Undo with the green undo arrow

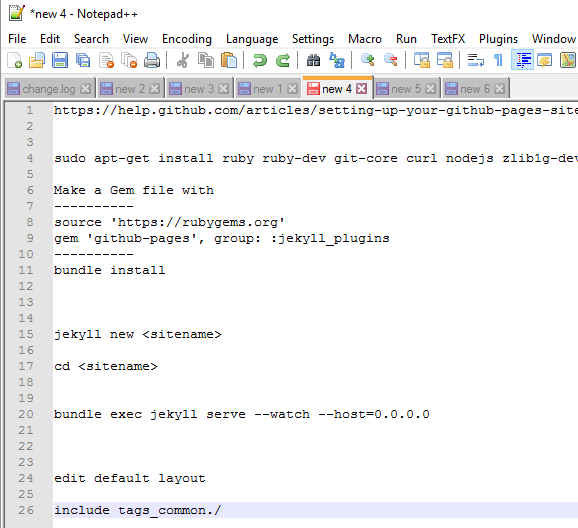click(x=260, y=60)
